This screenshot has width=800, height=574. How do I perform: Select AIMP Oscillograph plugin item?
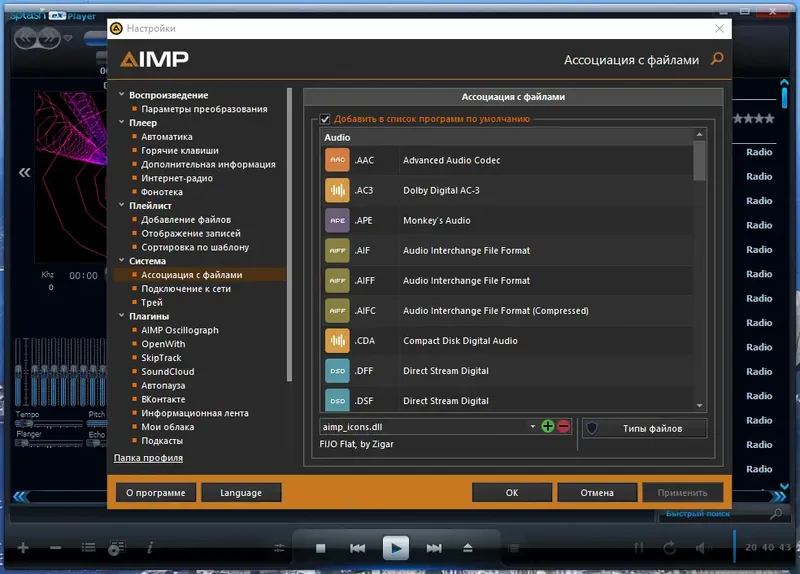(180, 330)
